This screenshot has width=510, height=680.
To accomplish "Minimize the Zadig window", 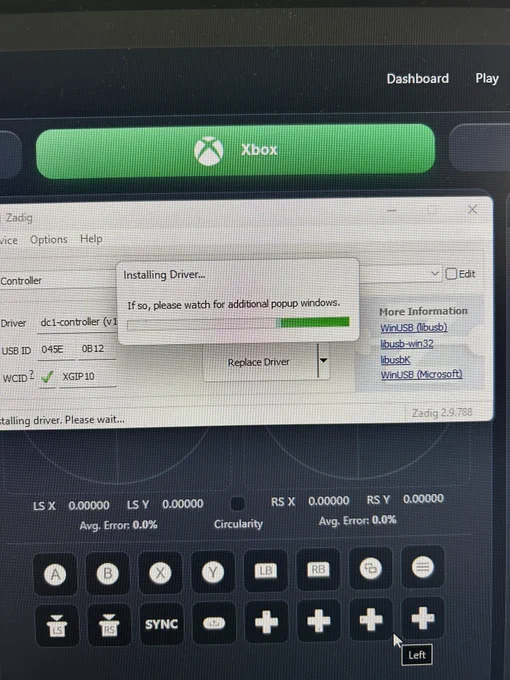I will tap(392, 211).
